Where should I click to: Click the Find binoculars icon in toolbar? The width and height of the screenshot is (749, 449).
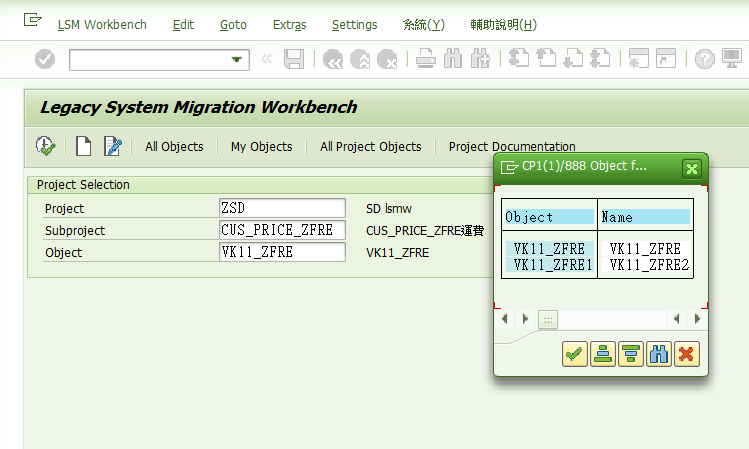click(453, 59)
